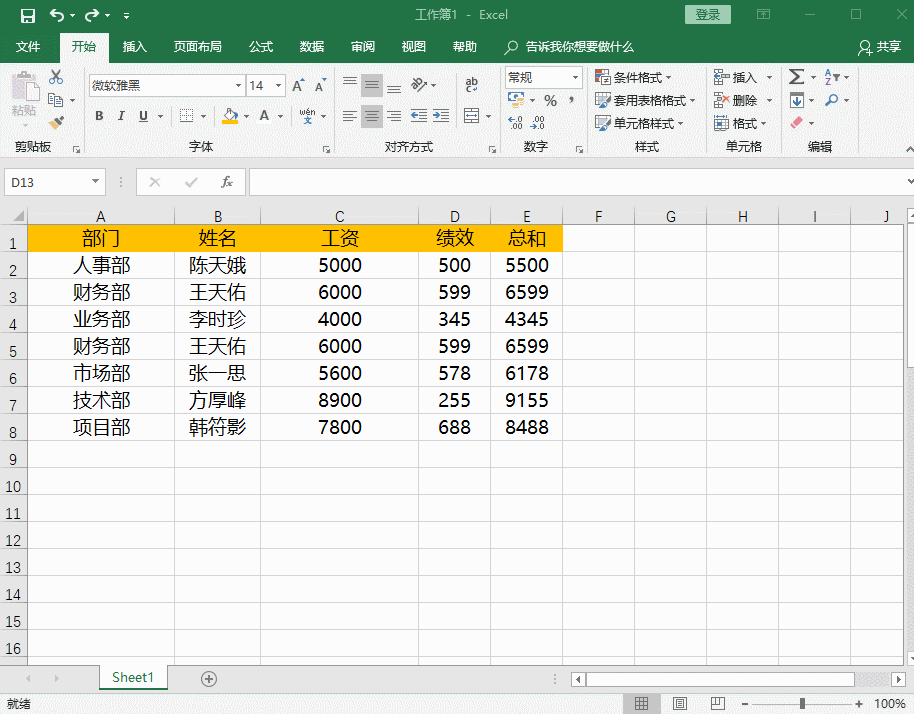
Task: Apply percent style from the Number group
Action: (x=549, y=101)
